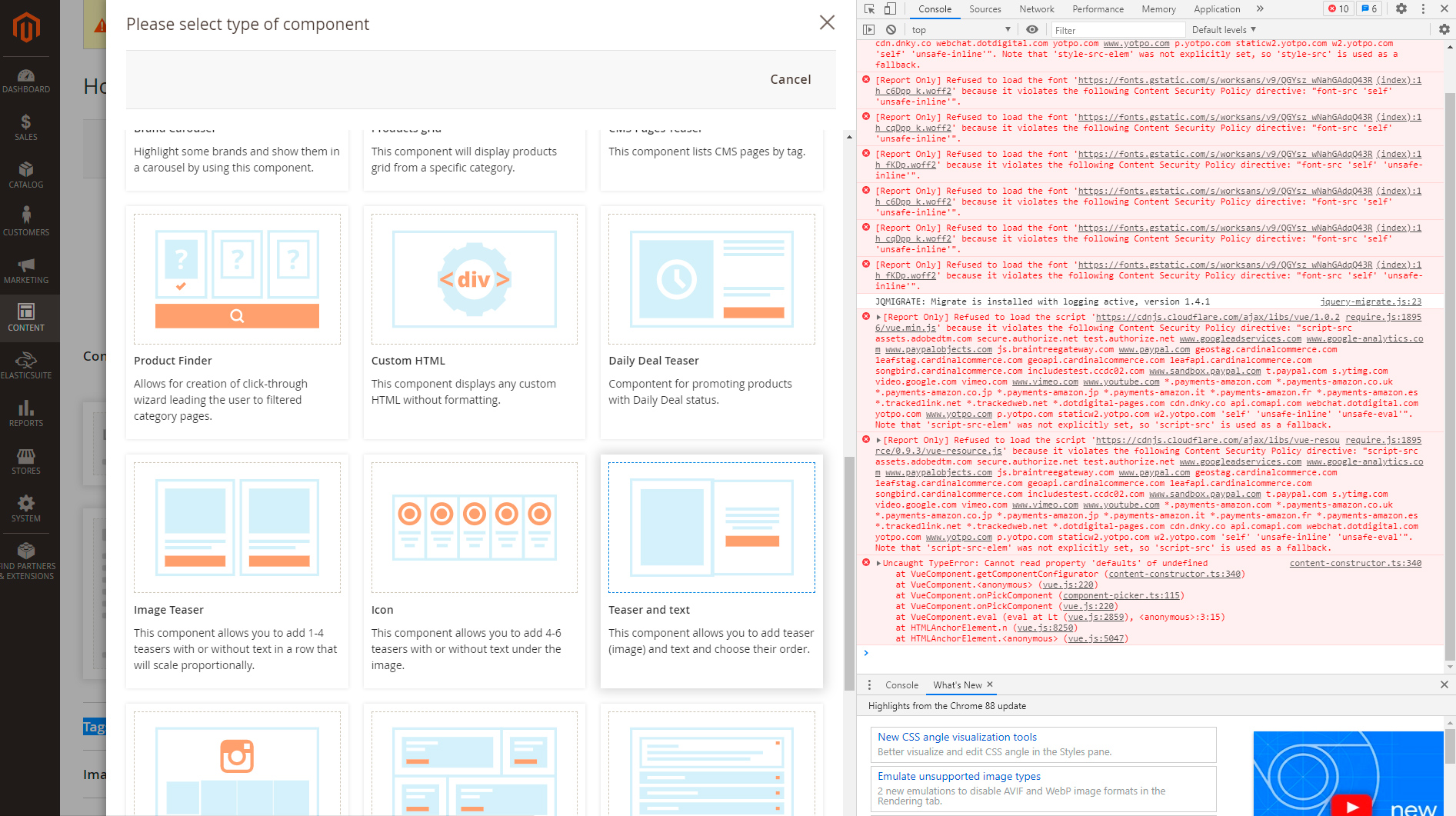Toggle the red 10-errors counter badge
Viewport: 1456px width, 816px height.
1338,8
